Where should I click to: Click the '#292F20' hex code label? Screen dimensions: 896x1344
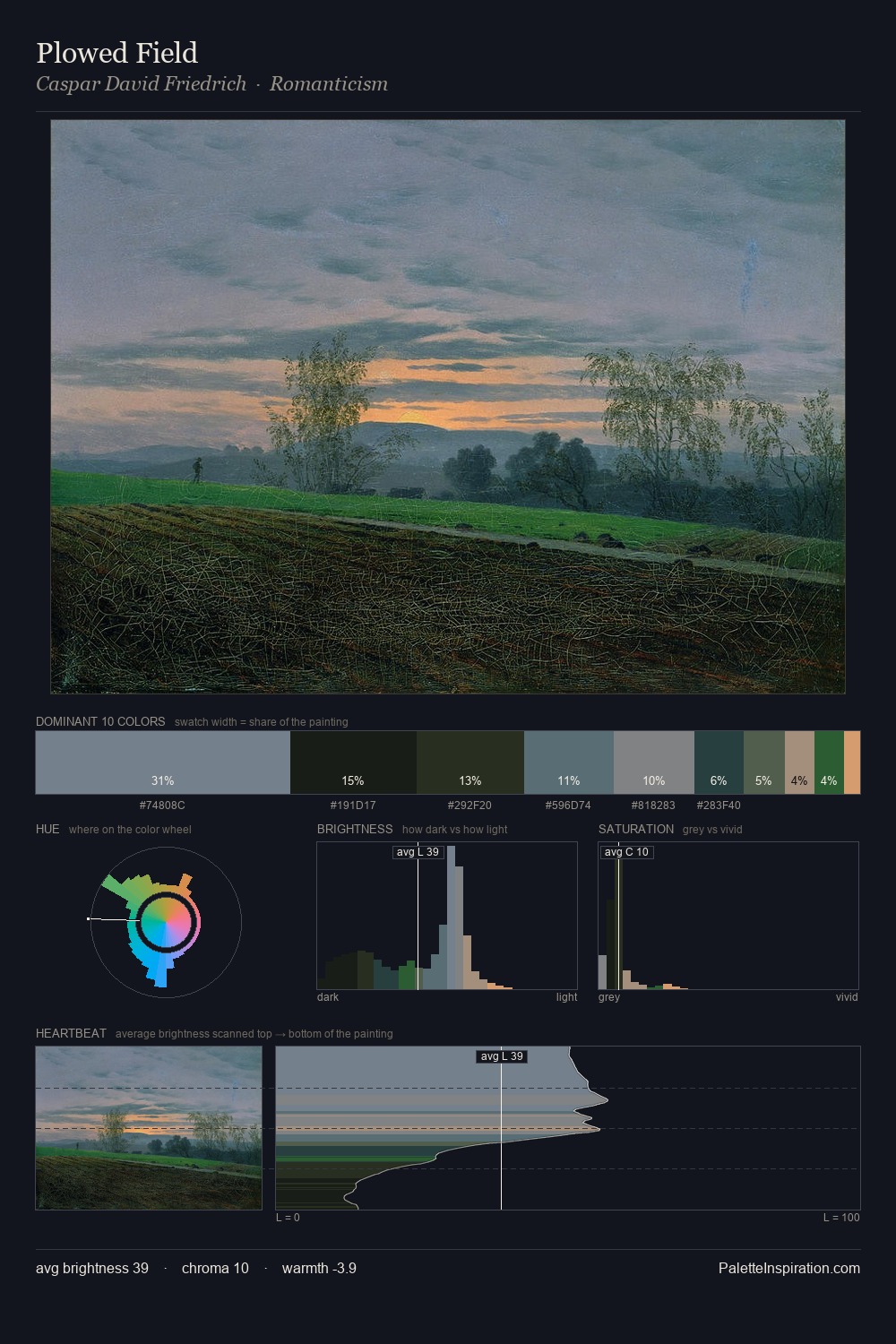[470, 806]
